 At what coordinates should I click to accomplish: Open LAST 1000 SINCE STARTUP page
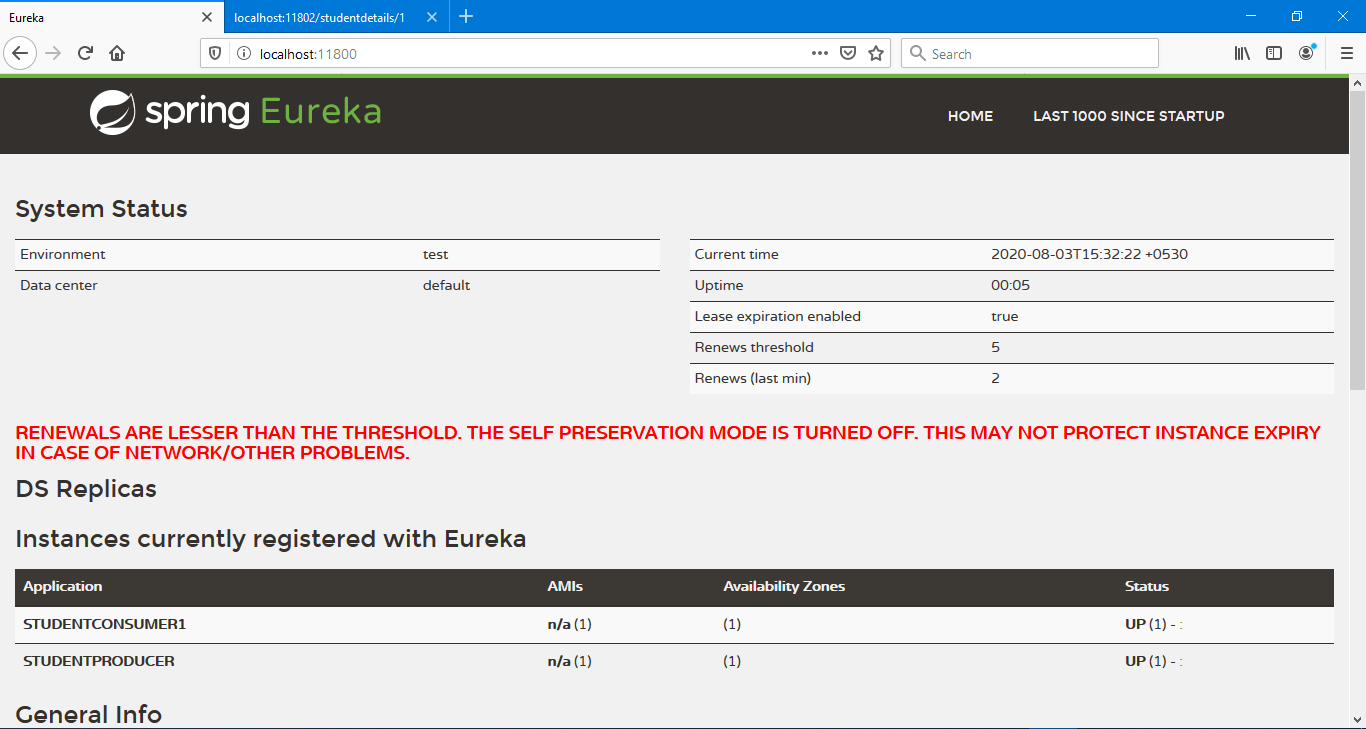coord(1128,116)
